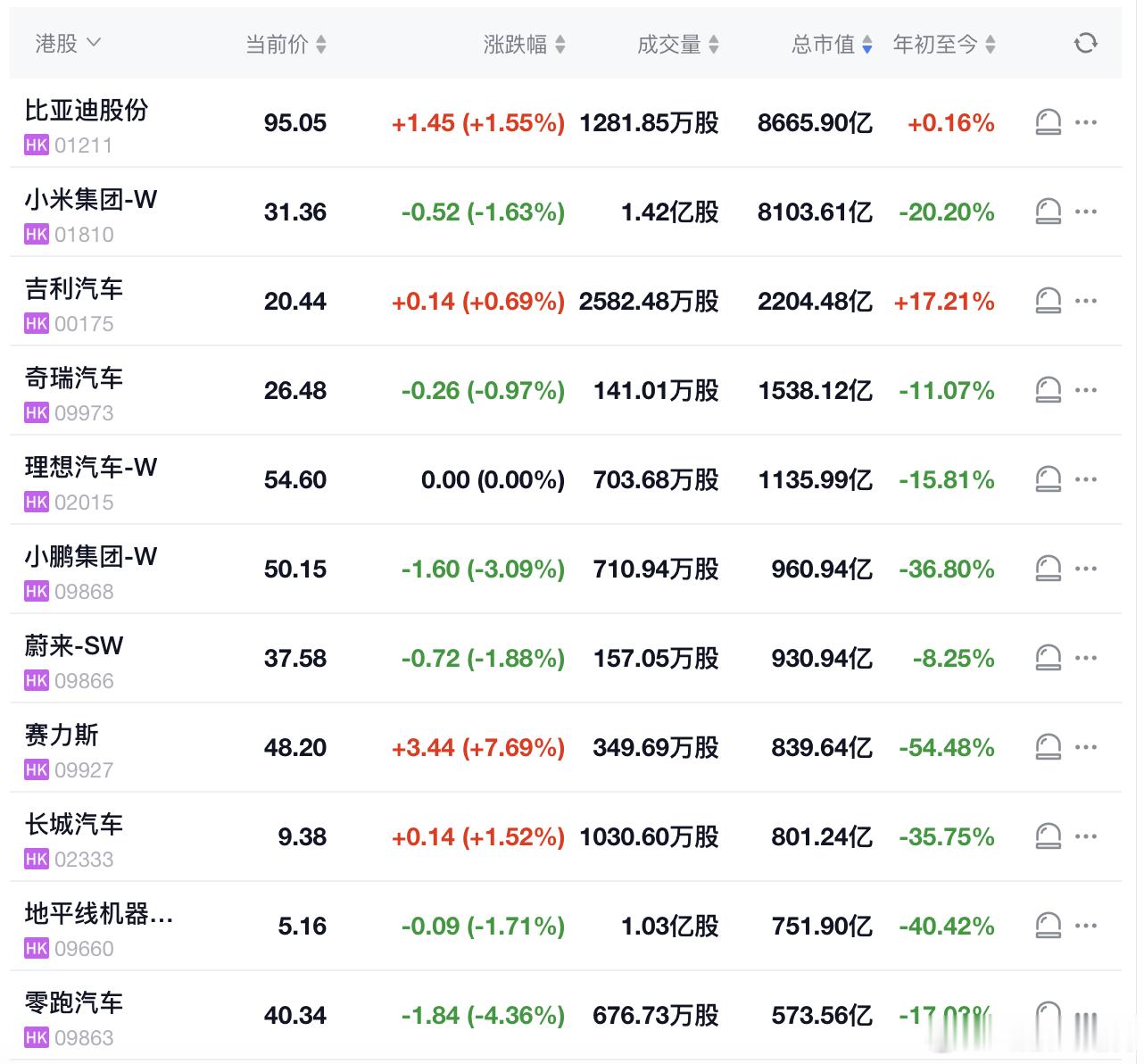Open the 港股 market dropdown

tap(68, 43)
